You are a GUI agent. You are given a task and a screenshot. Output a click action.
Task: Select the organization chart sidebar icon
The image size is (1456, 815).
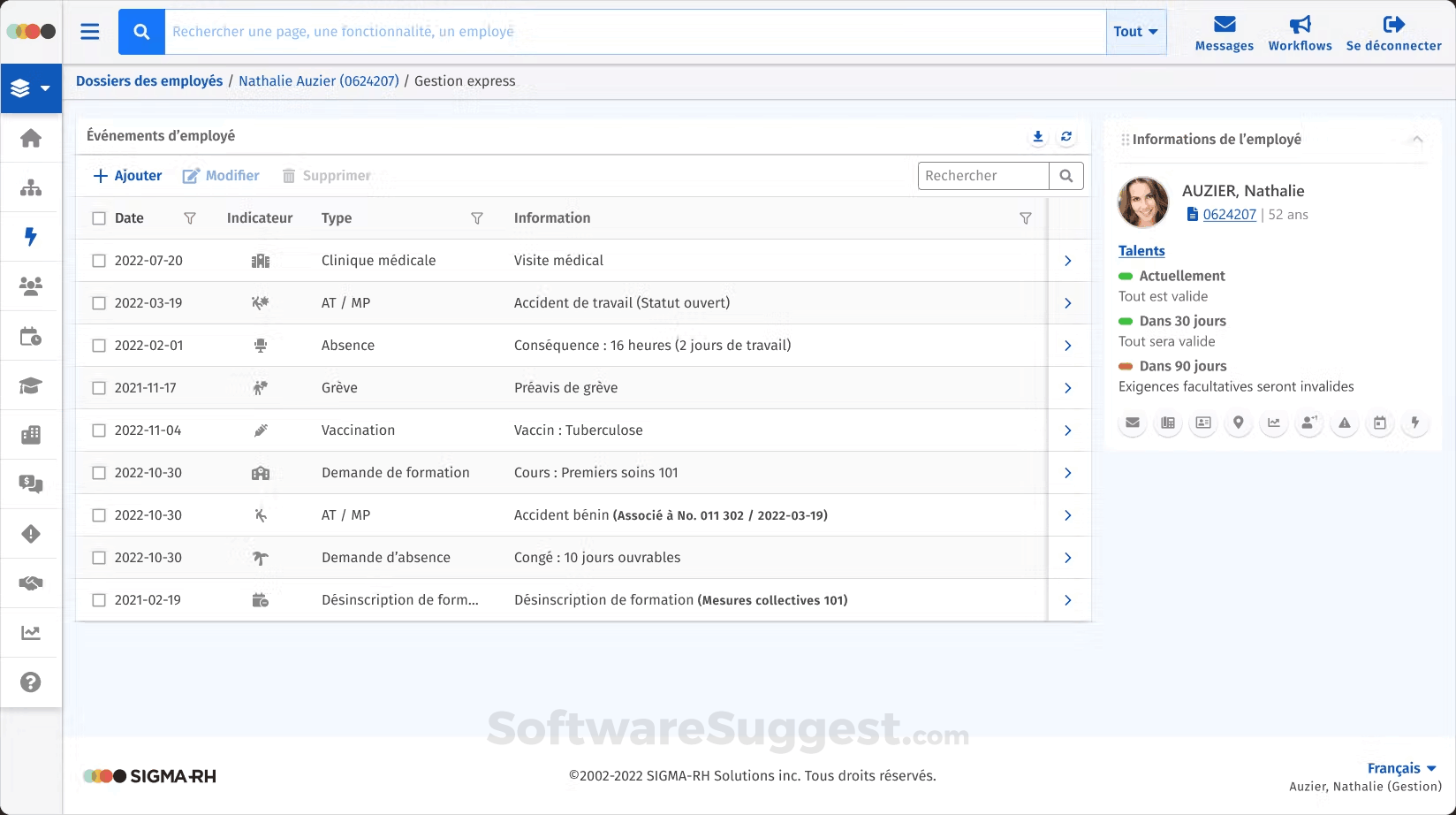[31, 187]
